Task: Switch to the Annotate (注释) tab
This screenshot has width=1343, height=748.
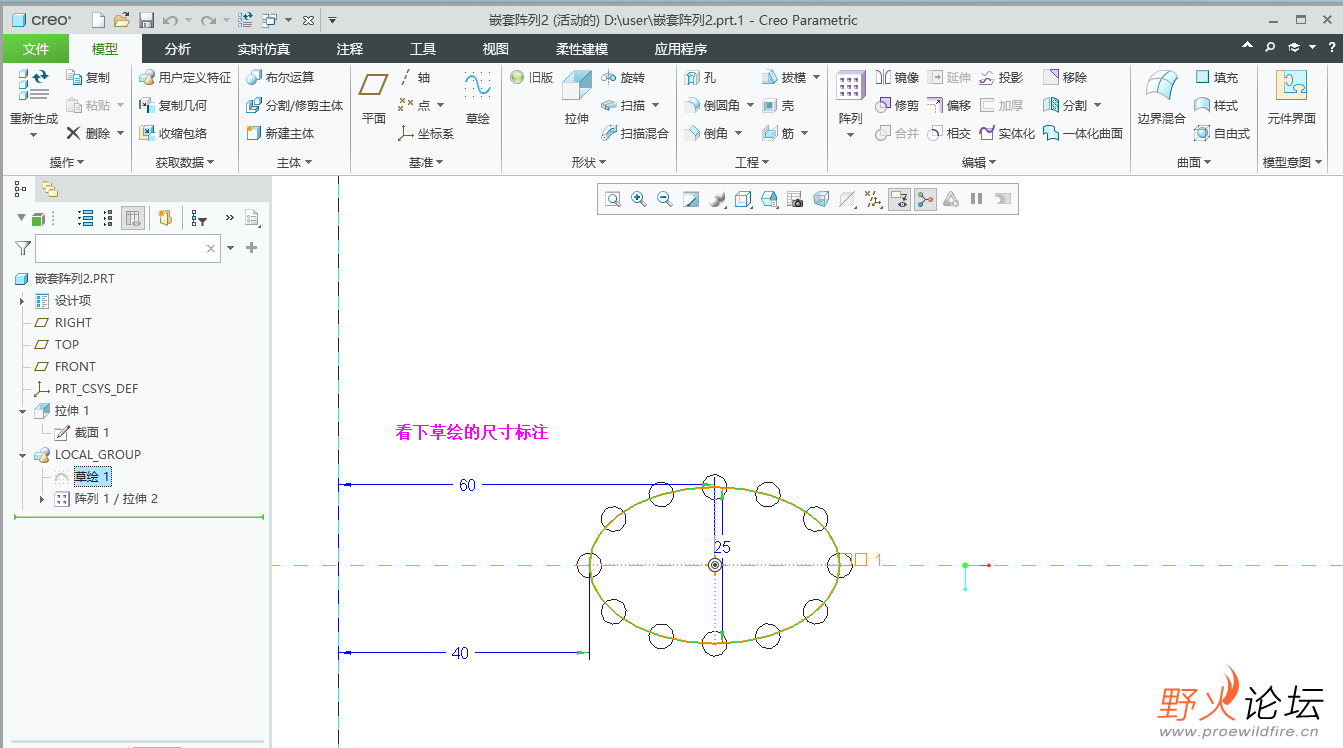Action: tap(350, 49)
